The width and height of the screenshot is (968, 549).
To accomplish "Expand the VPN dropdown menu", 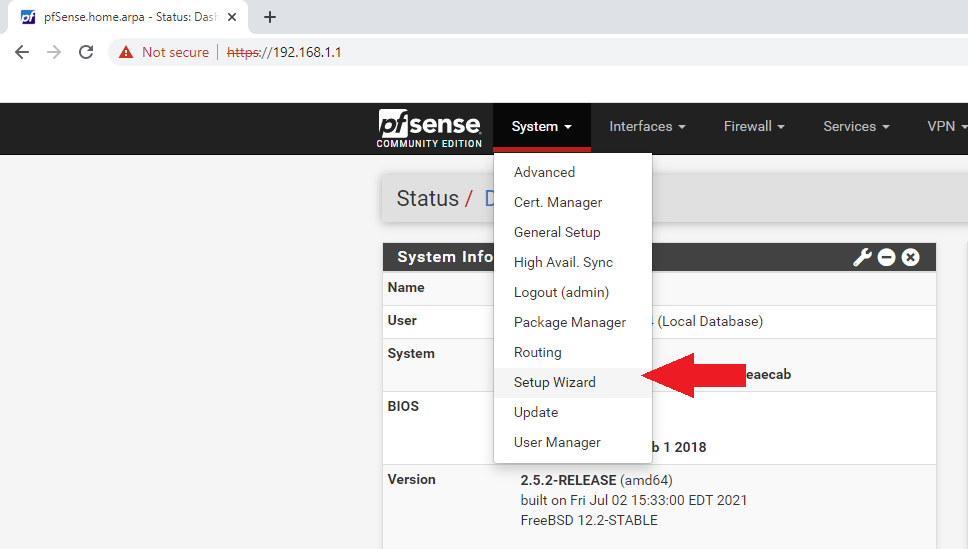I will click(947, 127).
